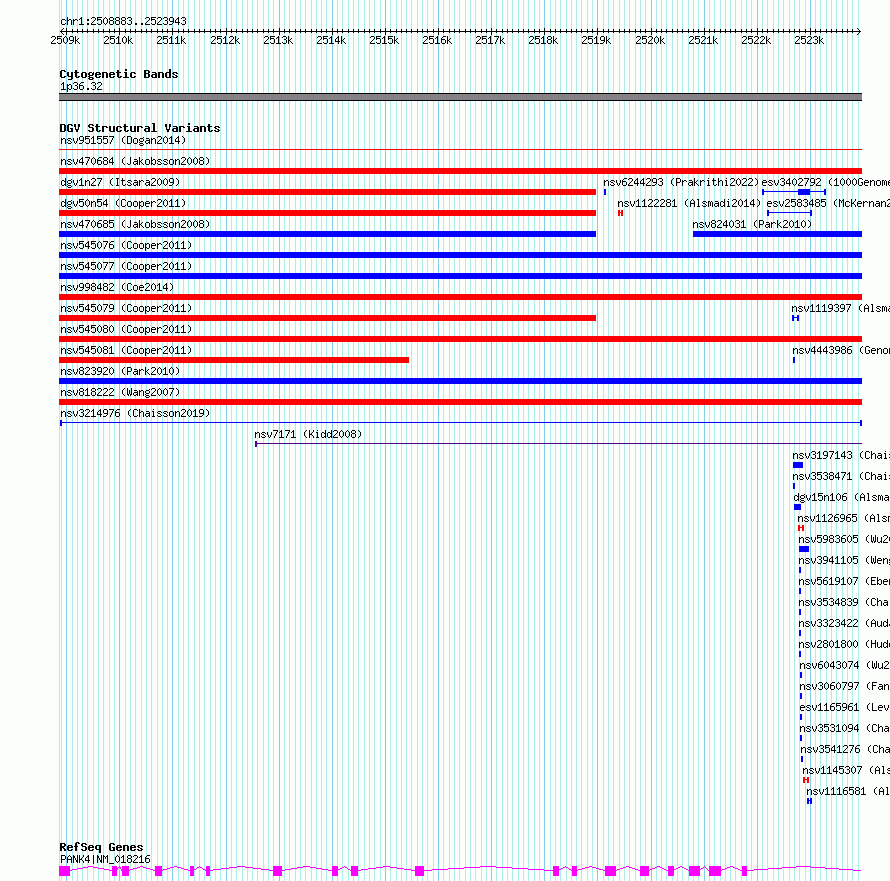This screenshot has height=881, width=890.
Task: Click the esv2583485 (McKernan) variant label
Action: 828,203
